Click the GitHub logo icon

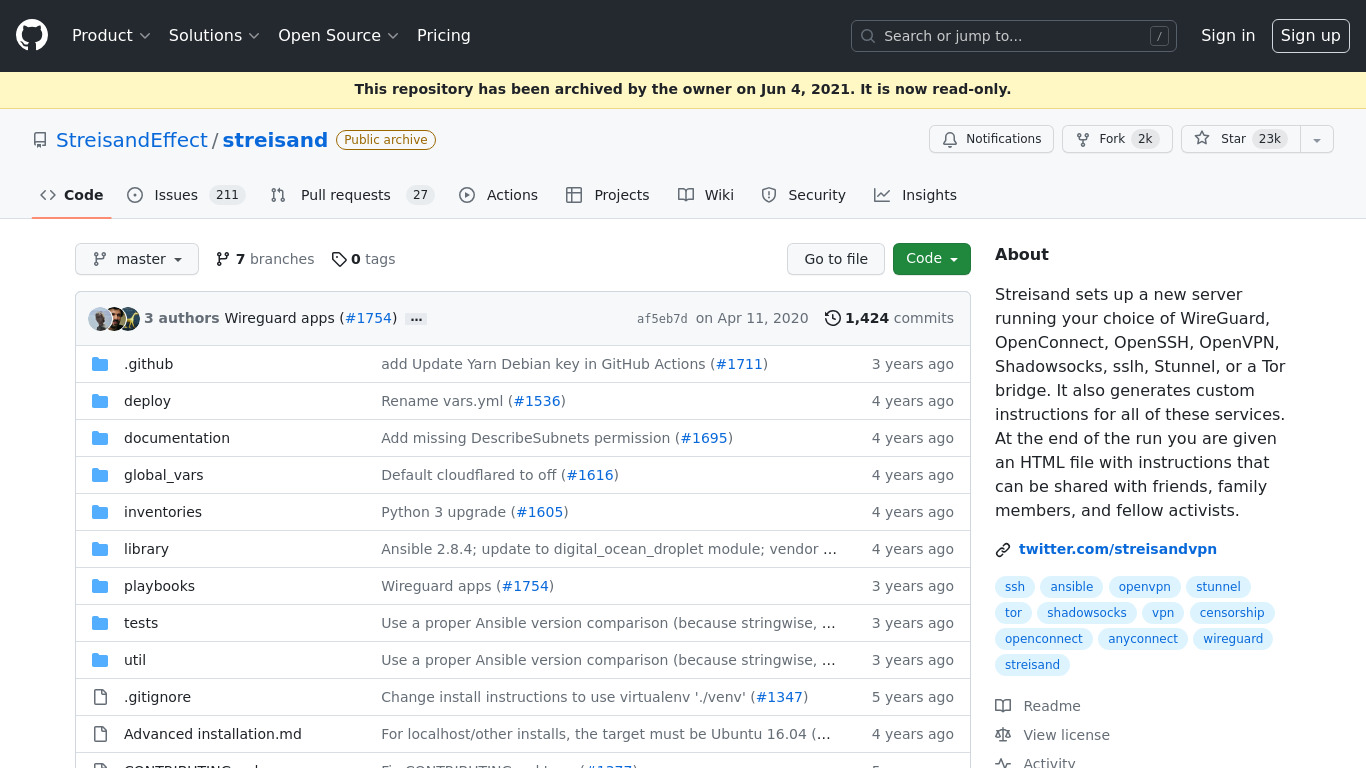click(32, 36)
